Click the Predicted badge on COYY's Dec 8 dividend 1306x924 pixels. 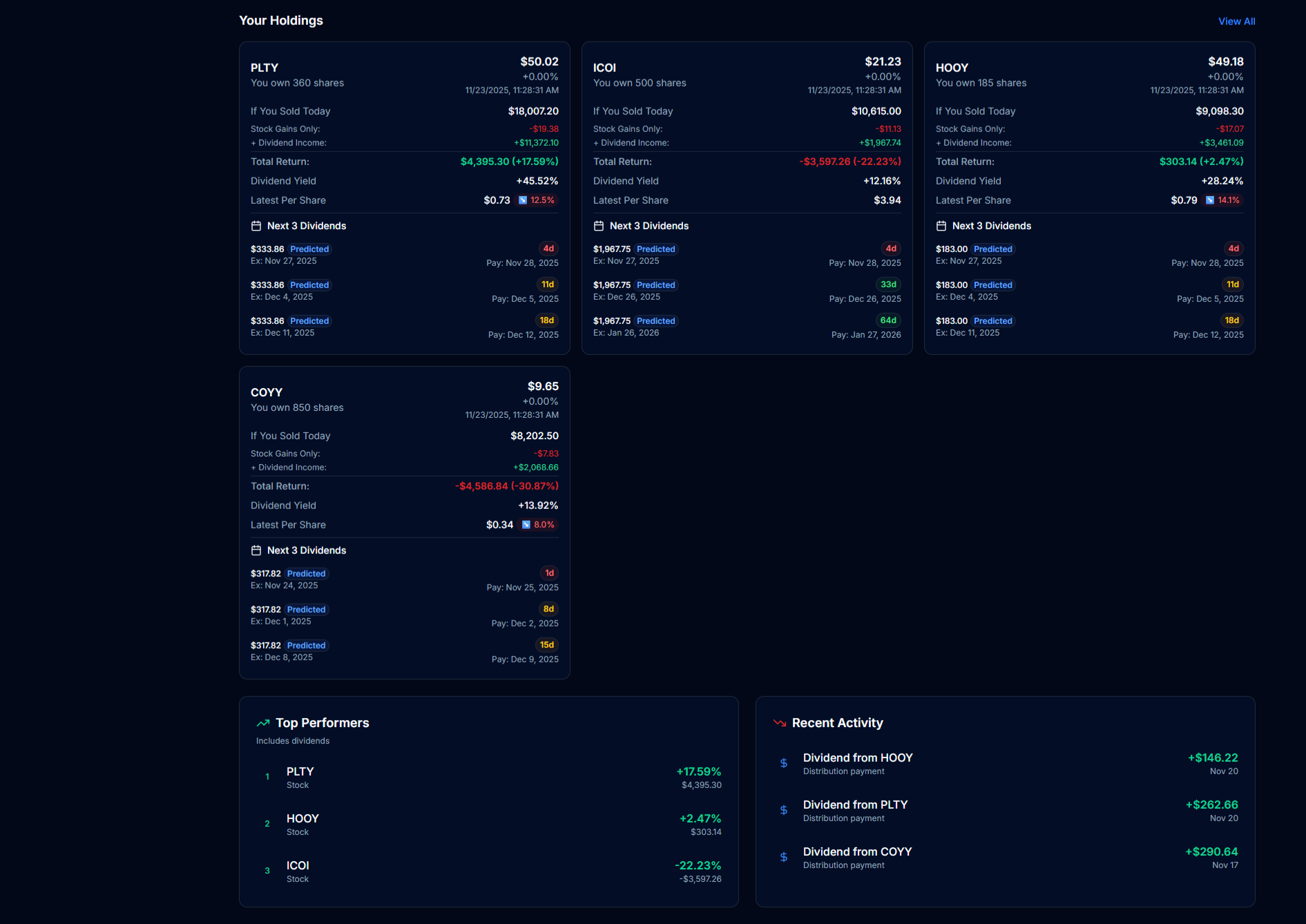306,645
